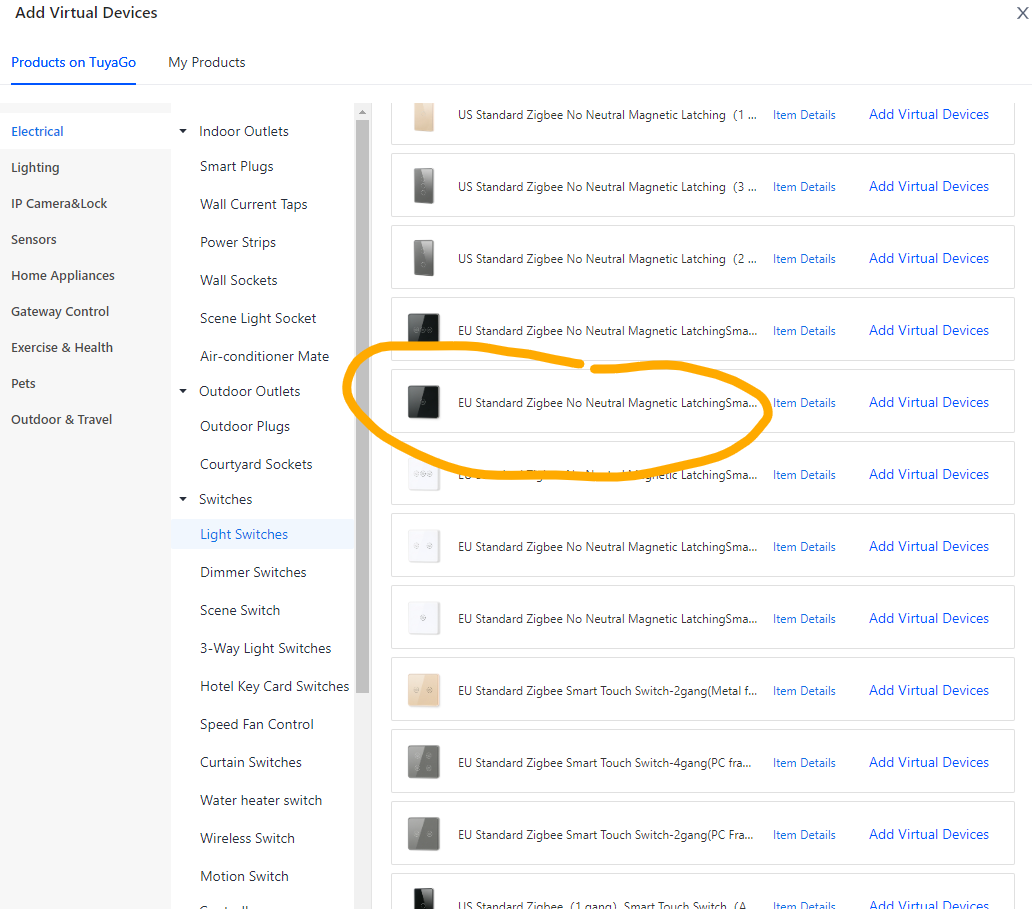Viewport: 1032px width, 909px height.
Task: Choose IP Camera&Lock in the left sidebar
Action: coord(59,203)
